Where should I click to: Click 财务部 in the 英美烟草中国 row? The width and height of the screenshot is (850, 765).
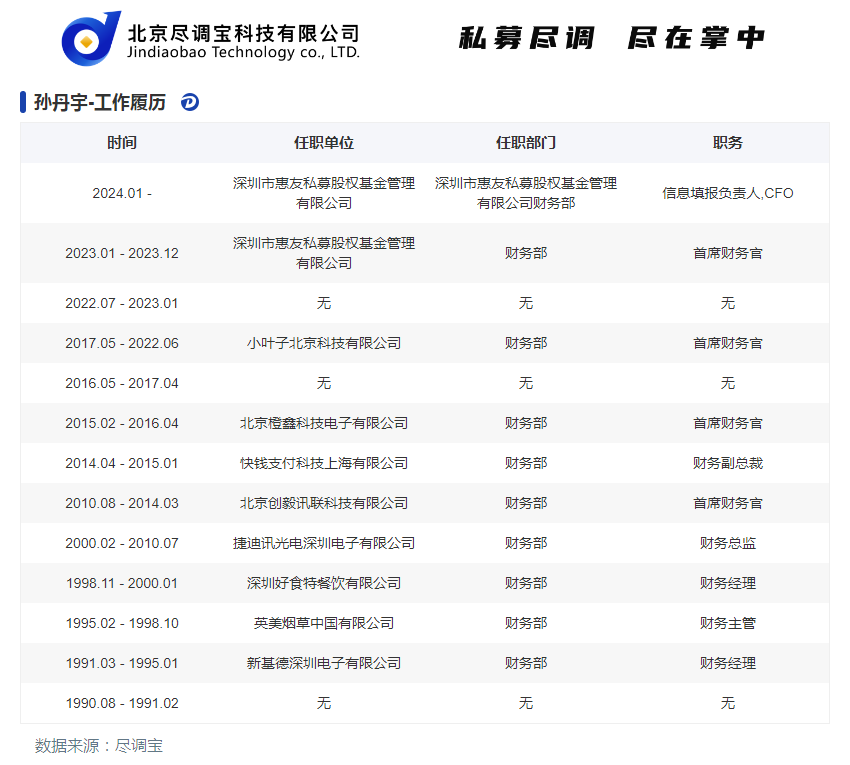[x=526, y=623]
